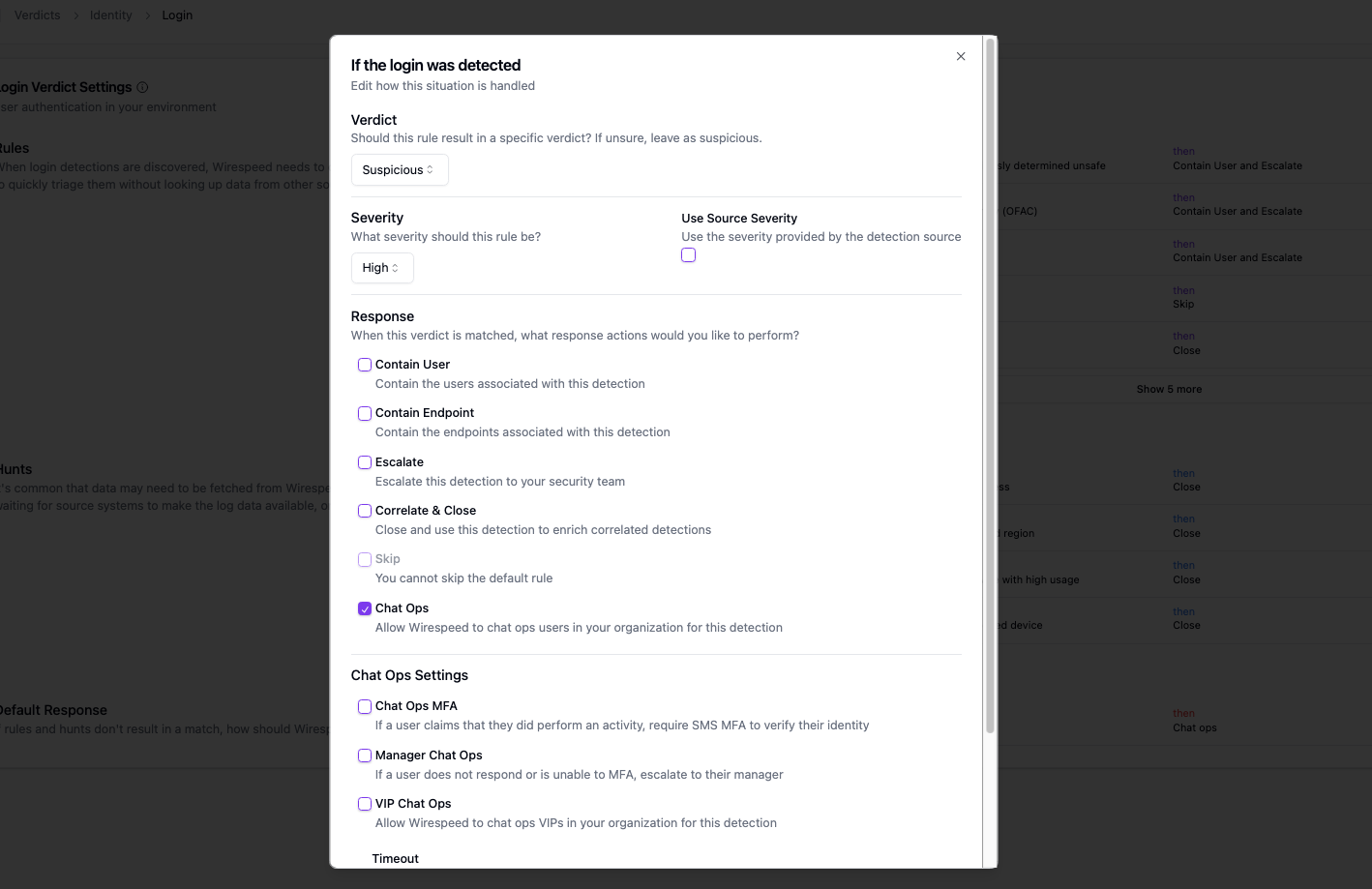1372x889 pixels.
Task: Check the Contain User option
Action: point(365,365)
